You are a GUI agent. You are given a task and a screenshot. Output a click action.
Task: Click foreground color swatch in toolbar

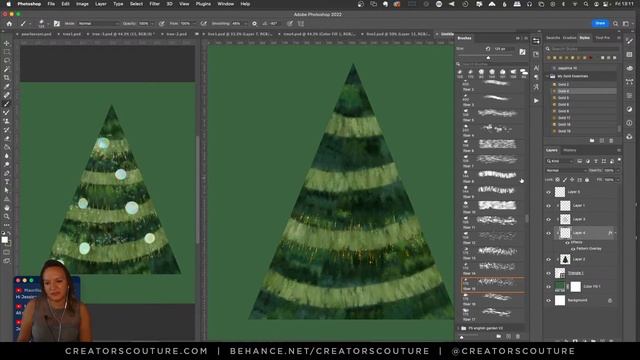pyautogui.click(x=4, y=240)
